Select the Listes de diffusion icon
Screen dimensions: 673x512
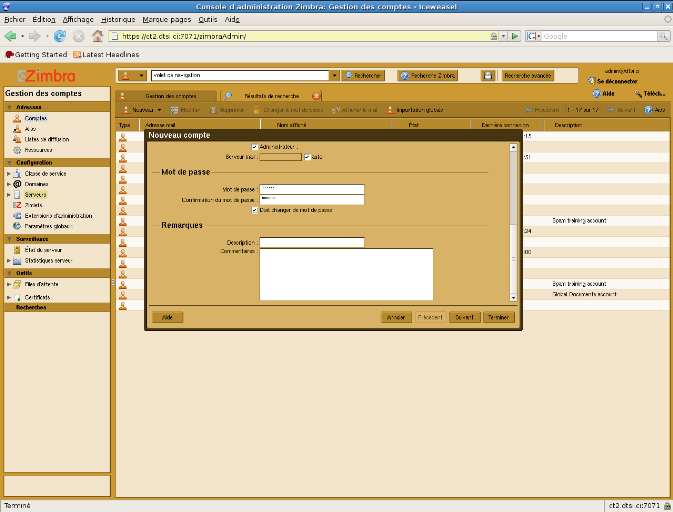(17, 139)
